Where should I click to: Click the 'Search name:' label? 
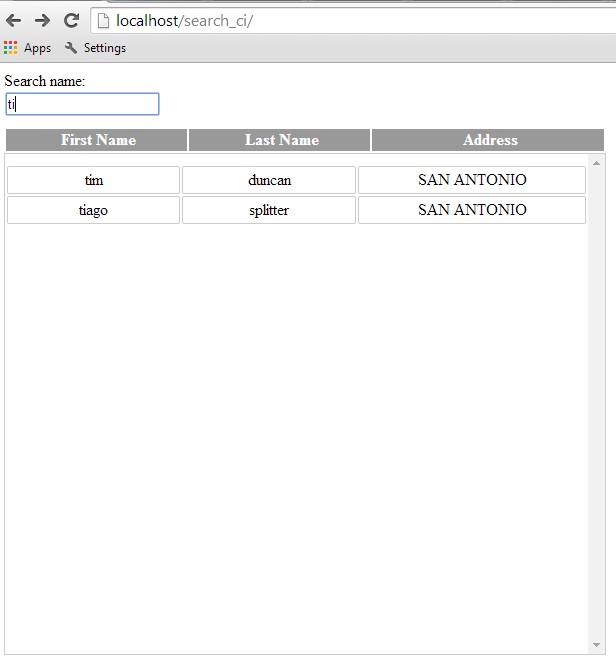(44, 81)
